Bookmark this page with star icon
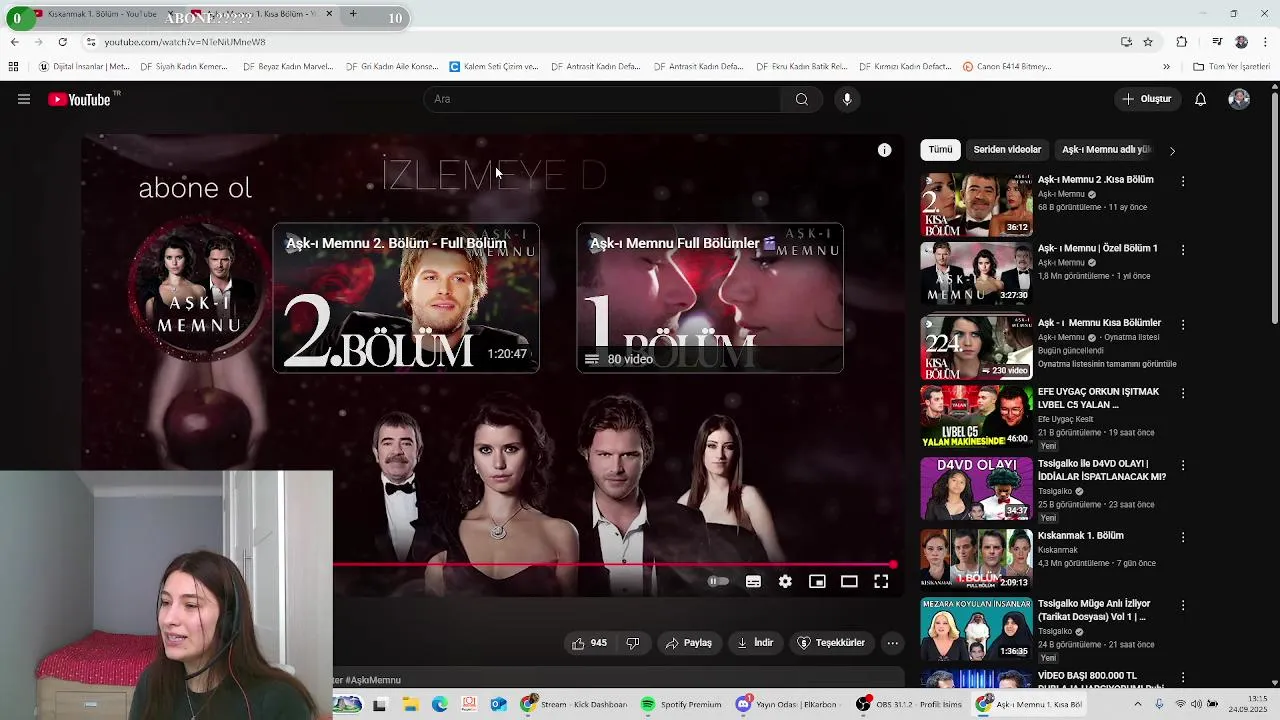Viewport: 1280px width, 720px height. [1148, 42]
